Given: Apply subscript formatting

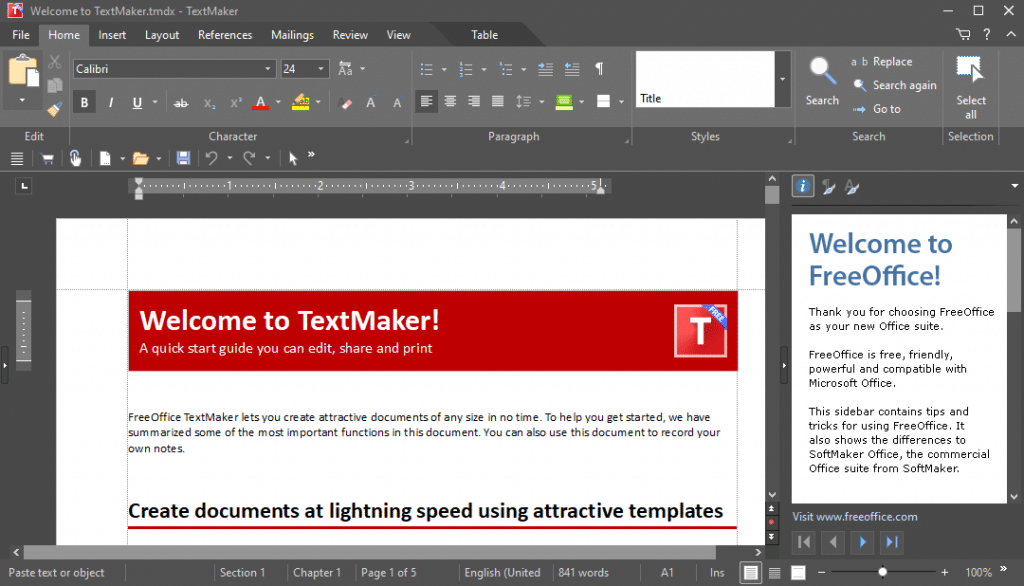Looking at the screenshot, I should tap(209, 103).
